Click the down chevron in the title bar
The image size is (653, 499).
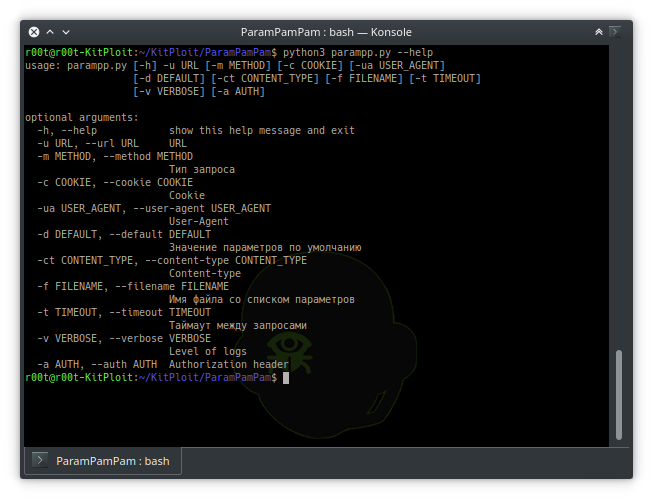click(66, 32)
